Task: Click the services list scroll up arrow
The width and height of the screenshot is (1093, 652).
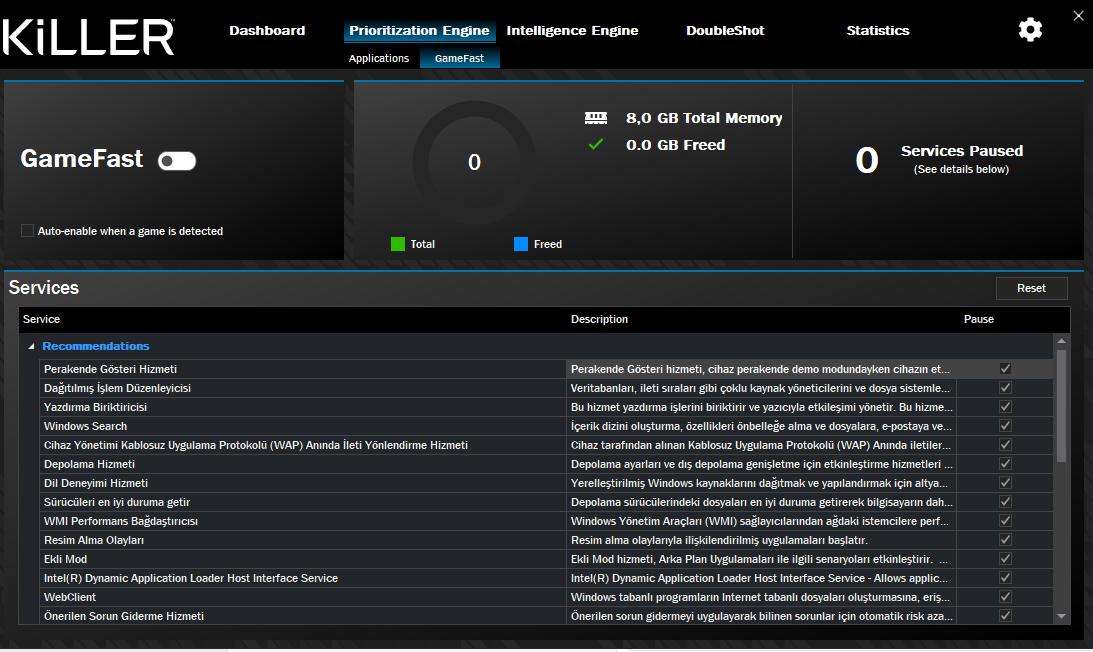Action: point(1061,341)
